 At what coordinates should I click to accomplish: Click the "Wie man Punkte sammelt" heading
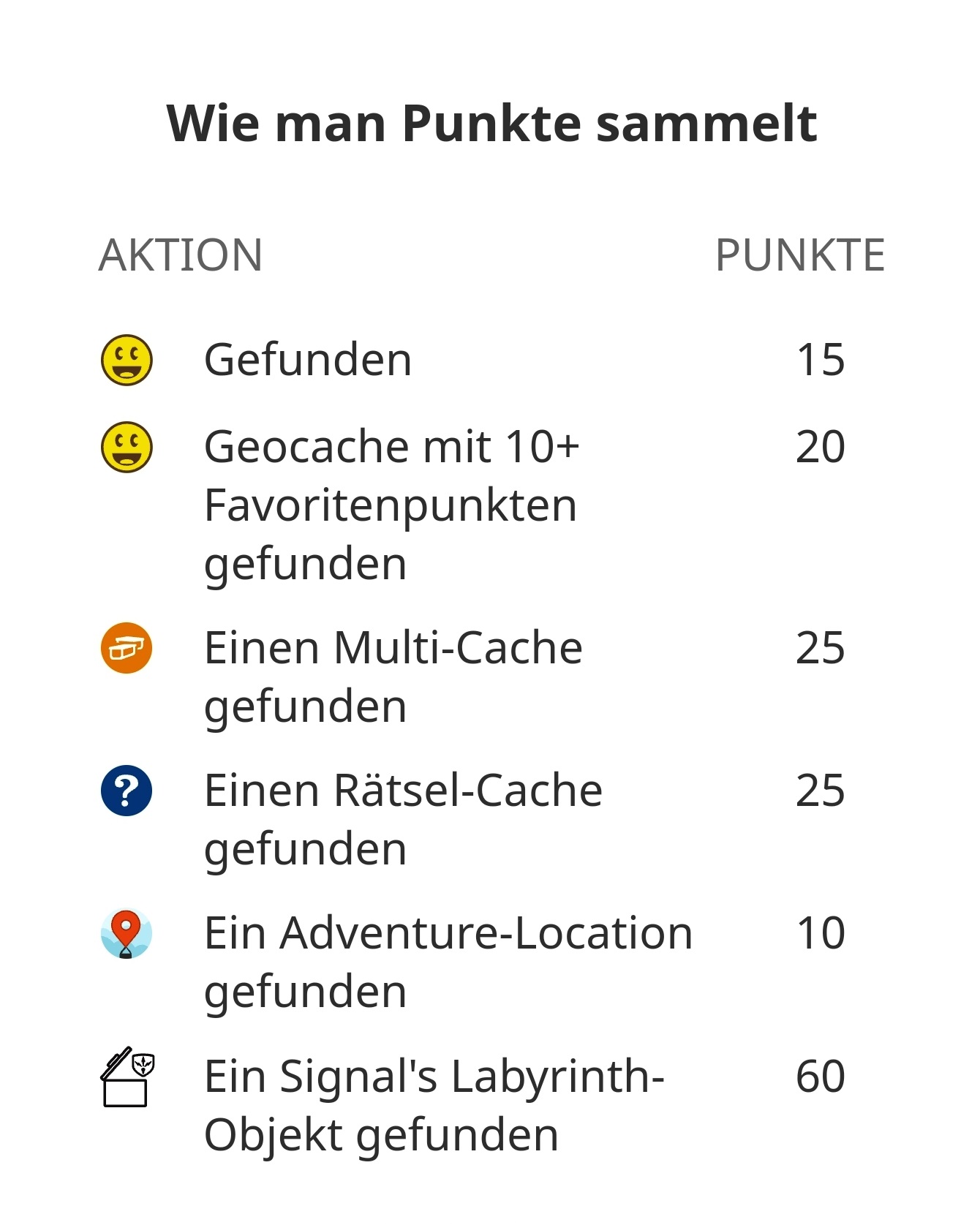click(x=491, y=123)
